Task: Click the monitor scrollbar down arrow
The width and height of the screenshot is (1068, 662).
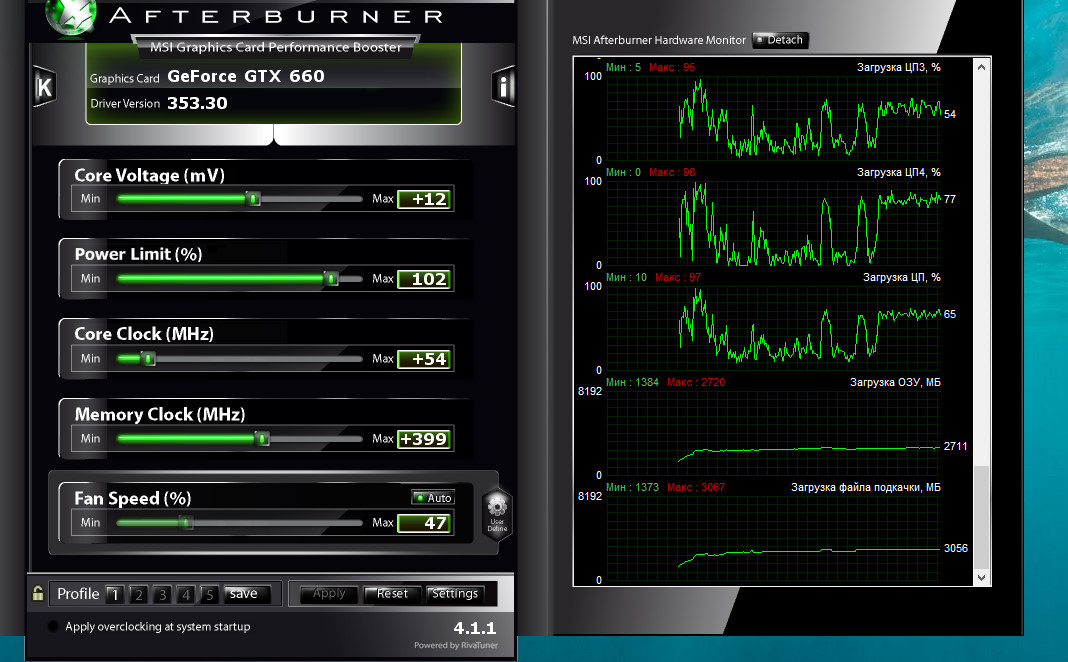Action: click(x=981, y=578)
